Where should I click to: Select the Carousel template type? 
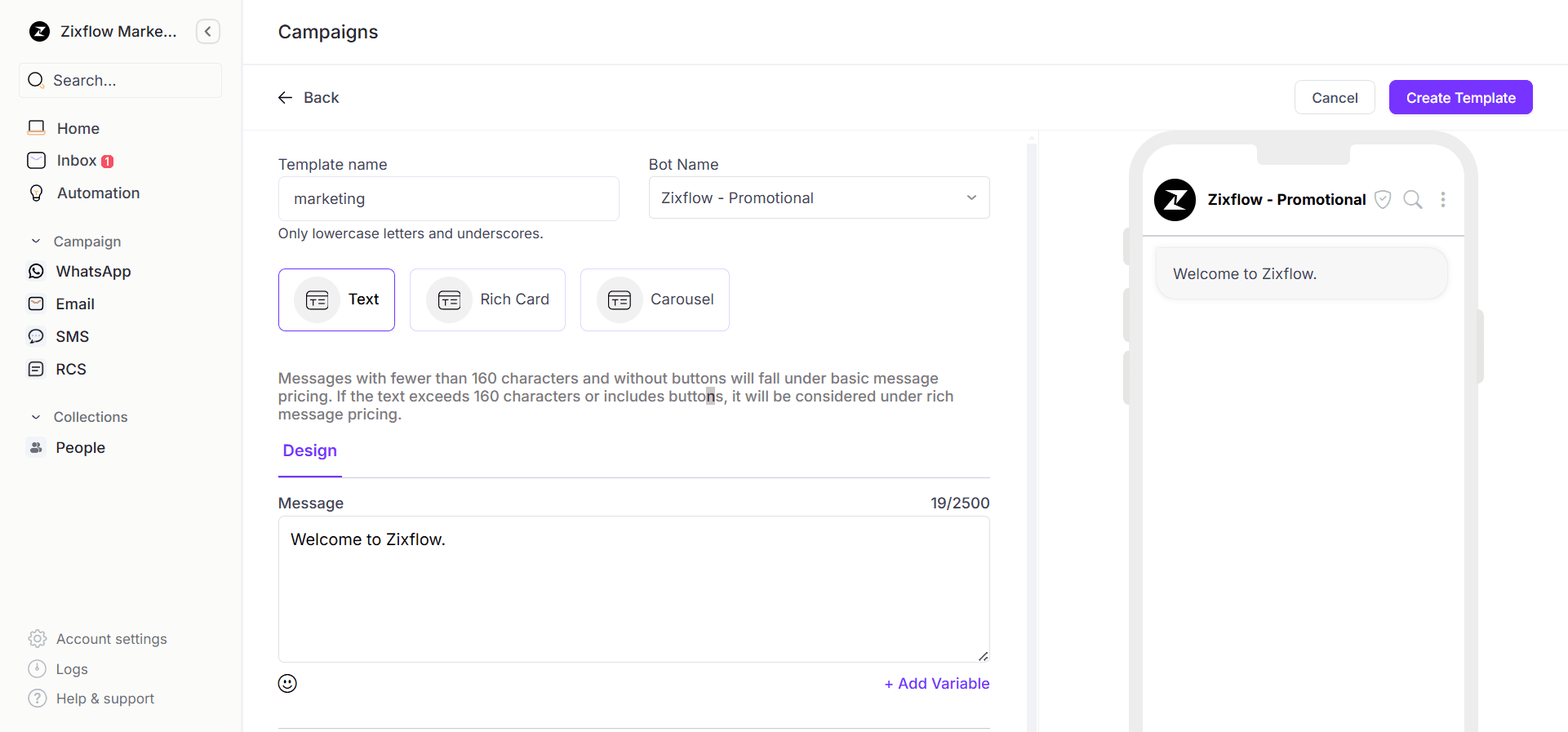coord(655,299)
